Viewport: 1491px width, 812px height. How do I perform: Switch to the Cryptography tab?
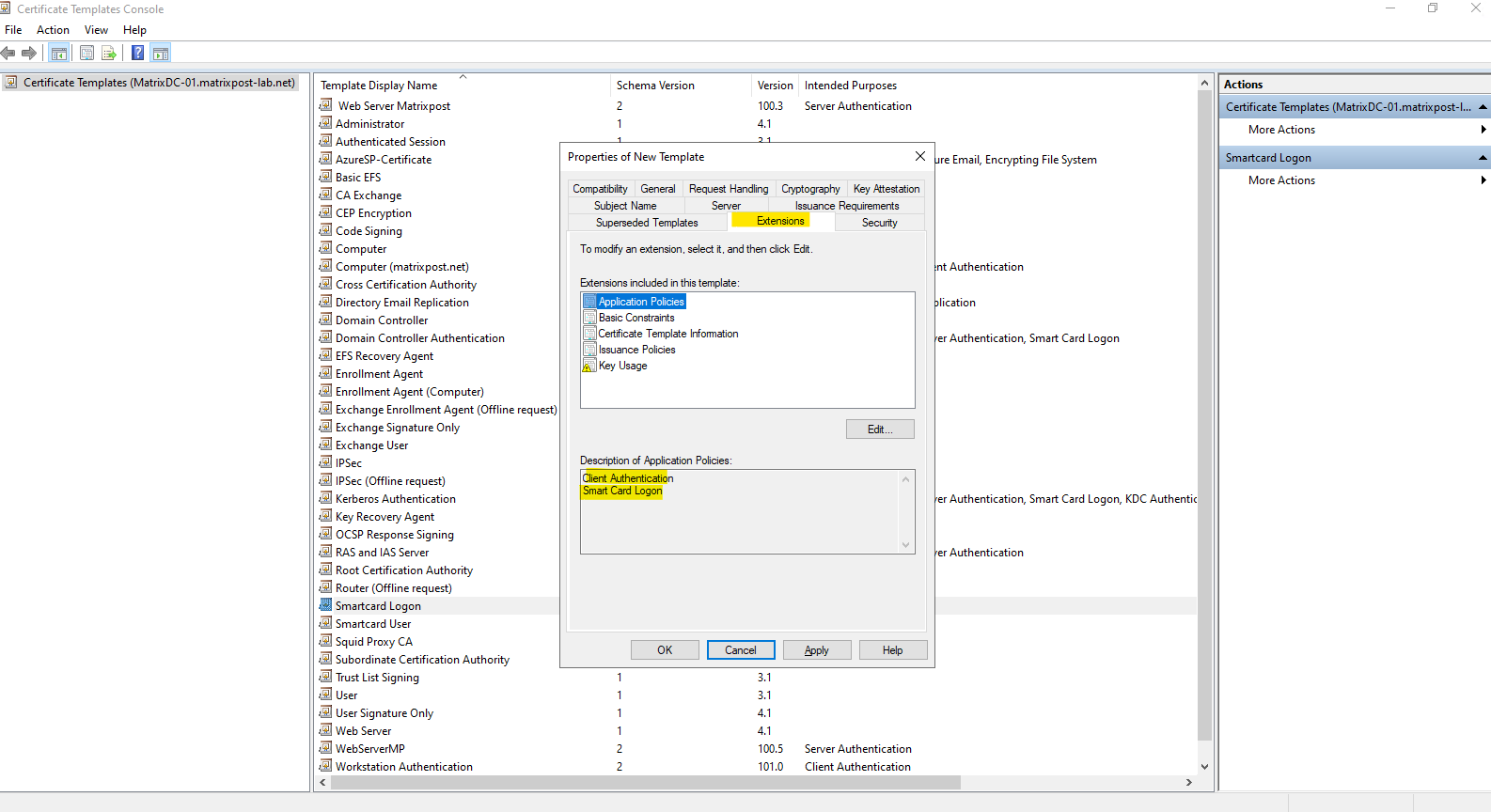(x=810, y=189)
